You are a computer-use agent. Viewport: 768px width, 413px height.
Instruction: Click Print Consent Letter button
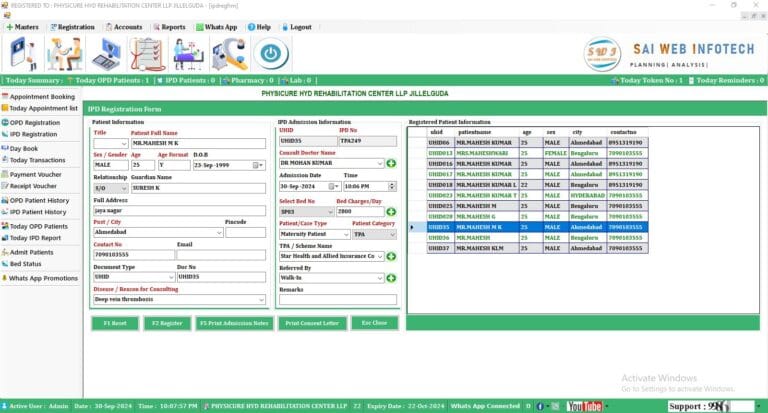[312, 323]
